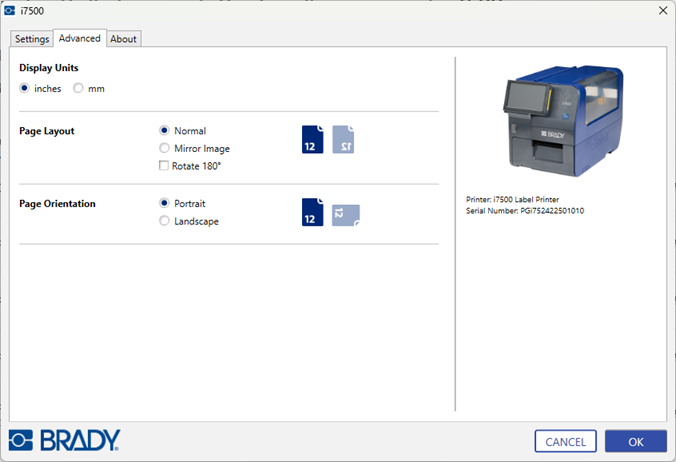Viewport: 676px width, 462px height.
Task: Confirm settings with the OK button
Action: (636, 441)
